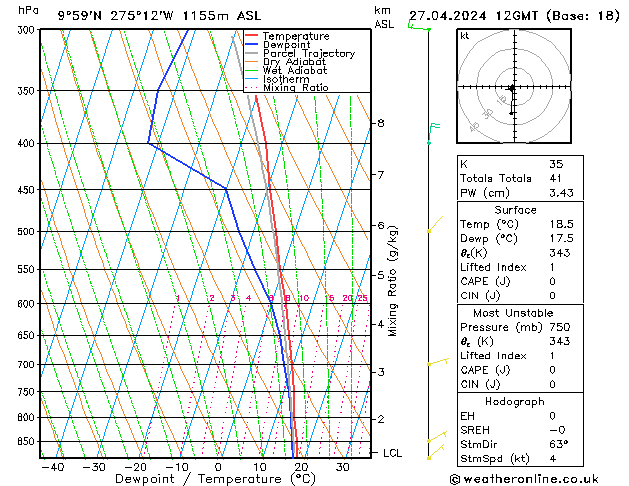Screen dimensions: 629x486
Task: Click the green wind barb at 400 hPa
Action: (433, 134)
